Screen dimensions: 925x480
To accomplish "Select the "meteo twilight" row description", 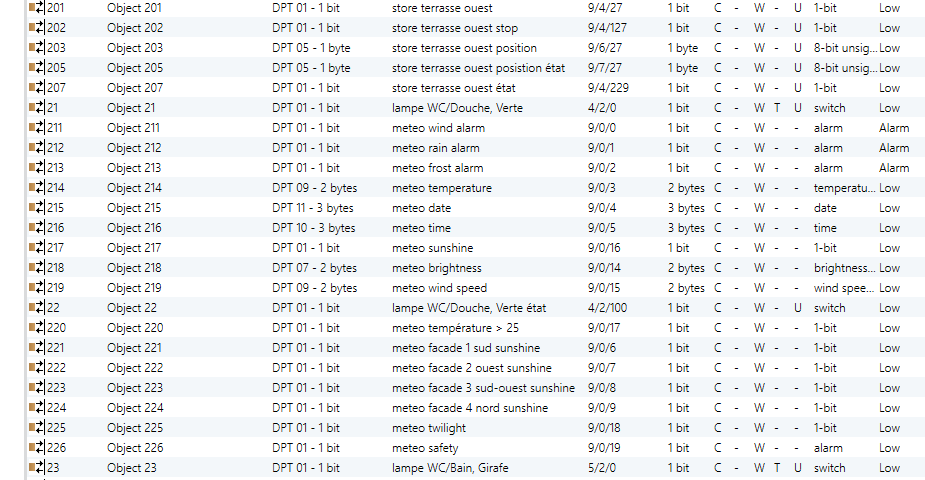I will coord(428,428).
